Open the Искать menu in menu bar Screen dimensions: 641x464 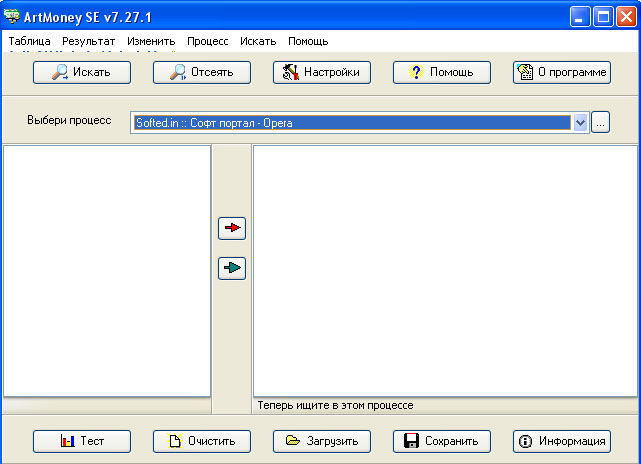tap(258, 41)
